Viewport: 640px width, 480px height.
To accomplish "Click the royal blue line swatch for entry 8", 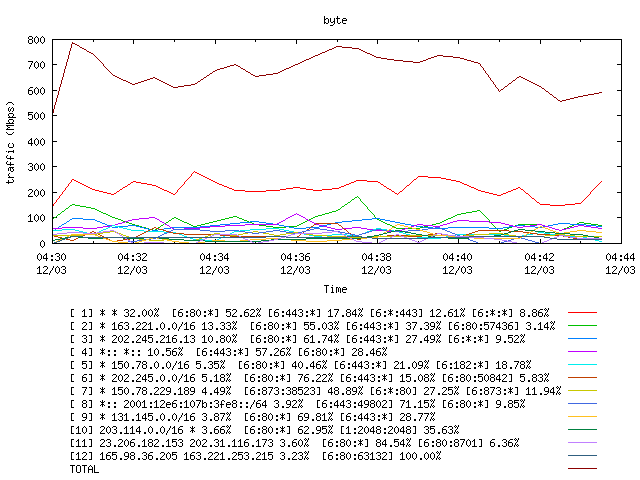I will (x=582, y=404).
